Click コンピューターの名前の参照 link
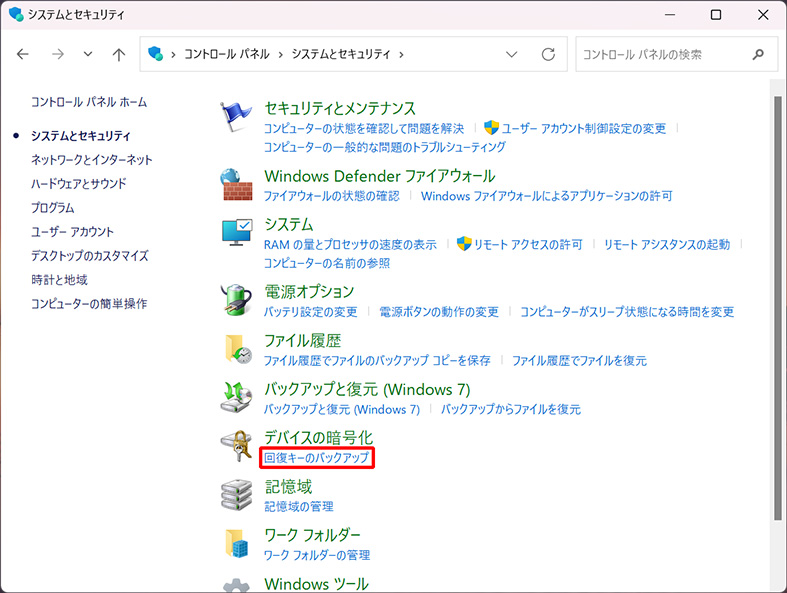Screen dimensions: 787x593 pyautogui.click(x=327, y=263)
